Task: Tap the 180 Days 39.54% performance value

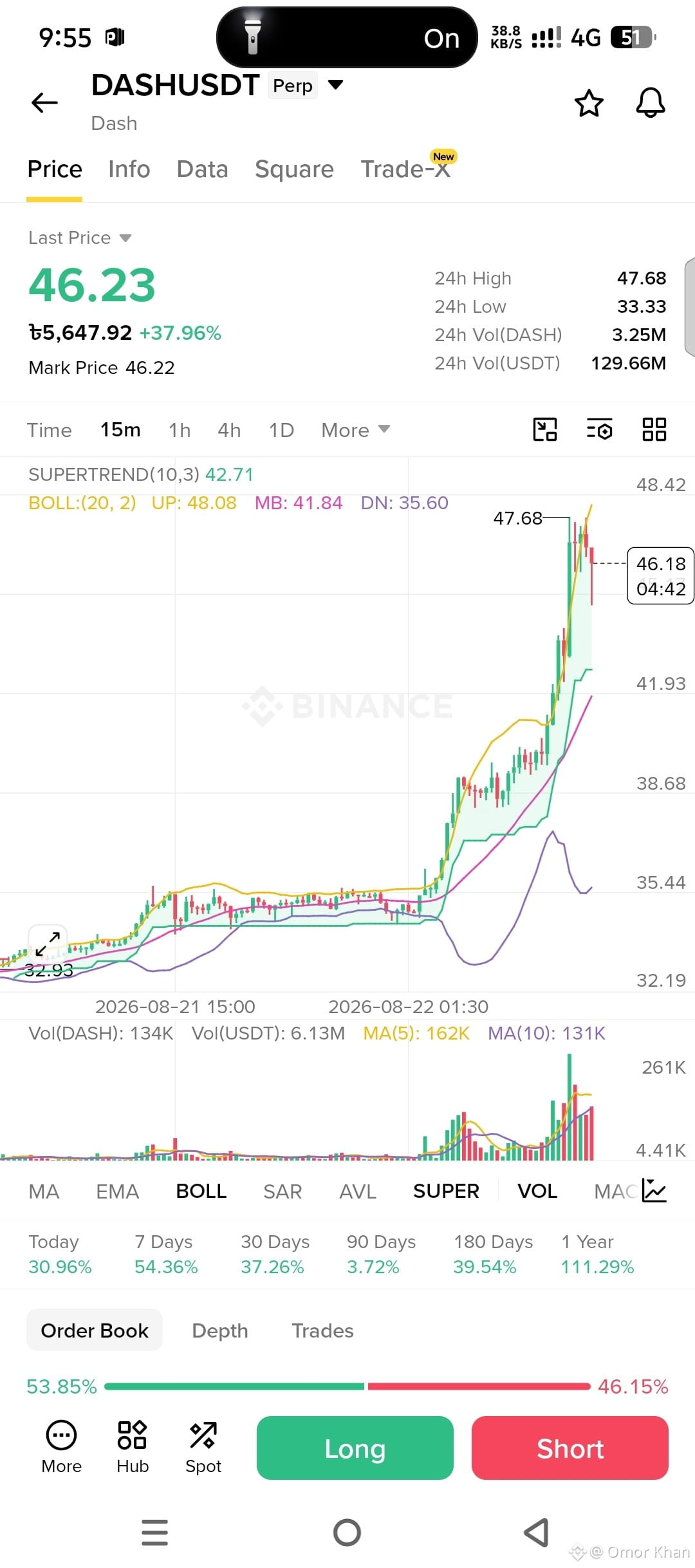Action: pos(485,1267)
